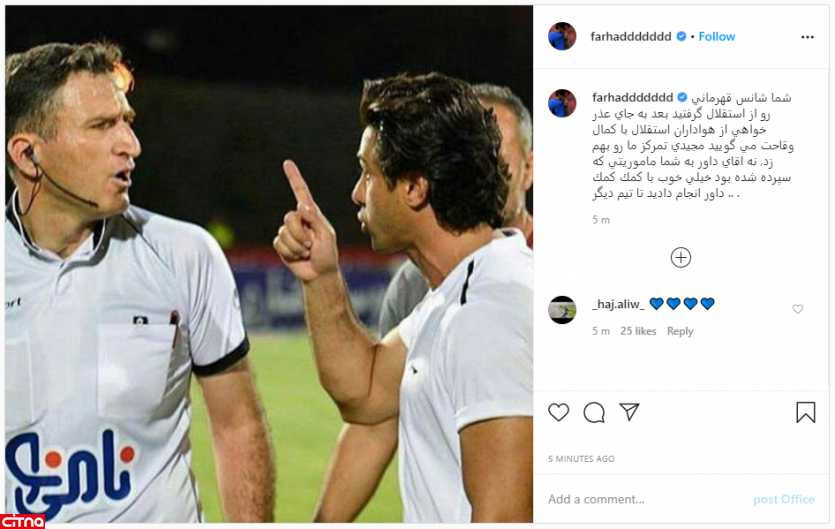Click the main post photo
The height and width of the screenshot is (529, 835).
click(x=269, y=264)
